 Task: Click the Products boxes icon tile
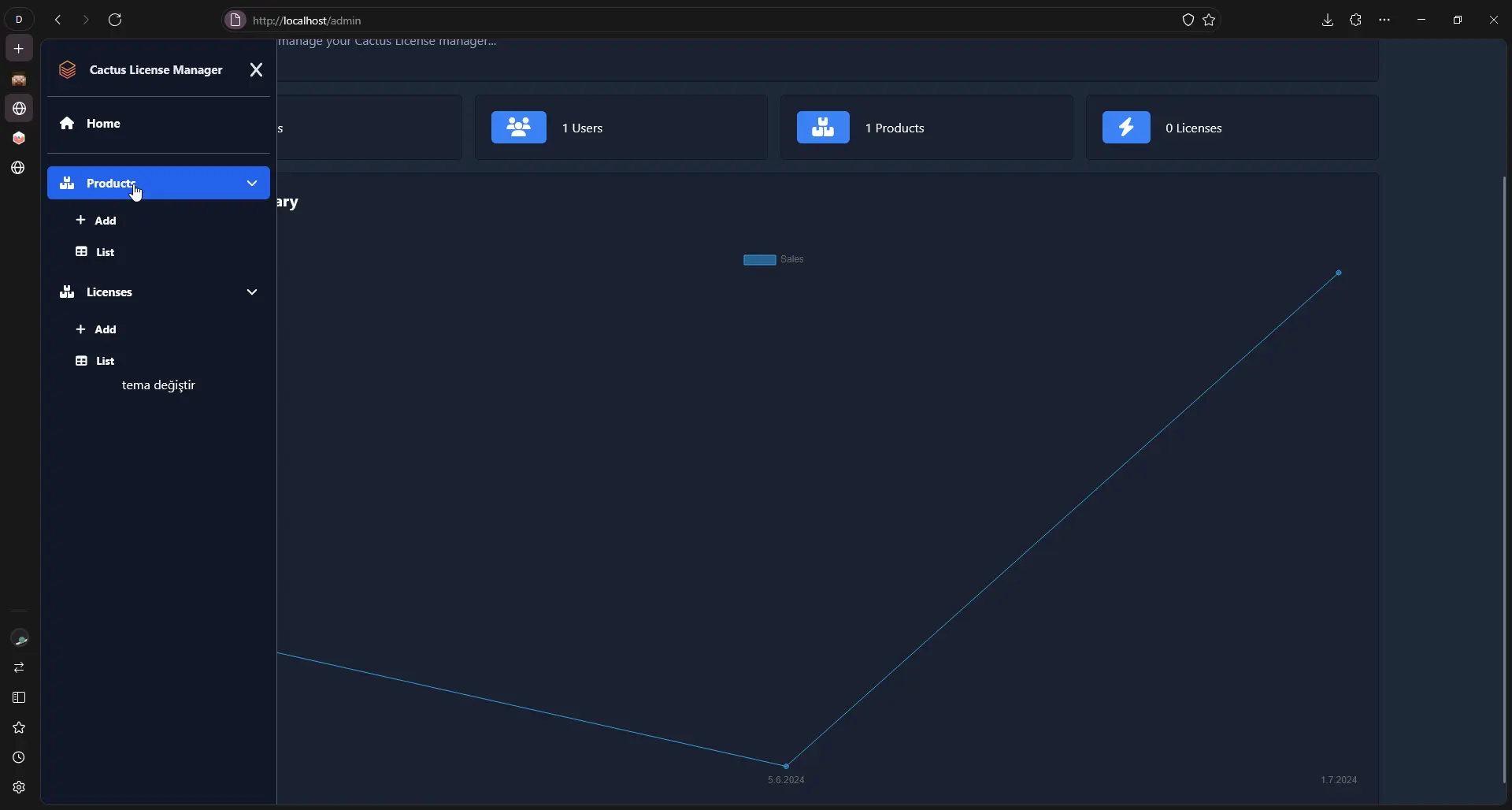point(823,128)
